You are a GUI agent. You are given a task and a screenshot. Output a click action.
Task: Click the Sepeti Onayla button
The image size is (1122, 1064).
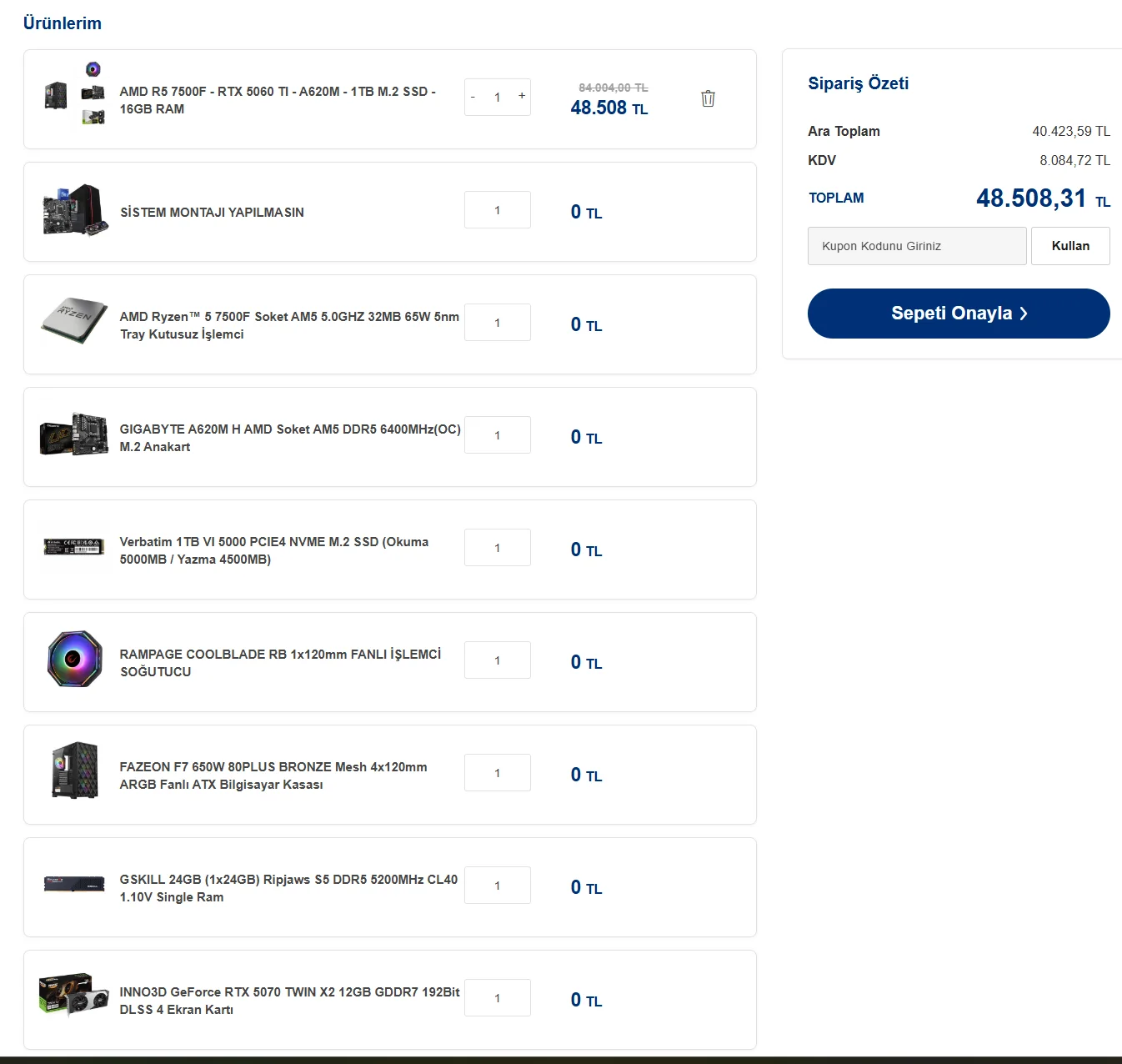[959, 314]
